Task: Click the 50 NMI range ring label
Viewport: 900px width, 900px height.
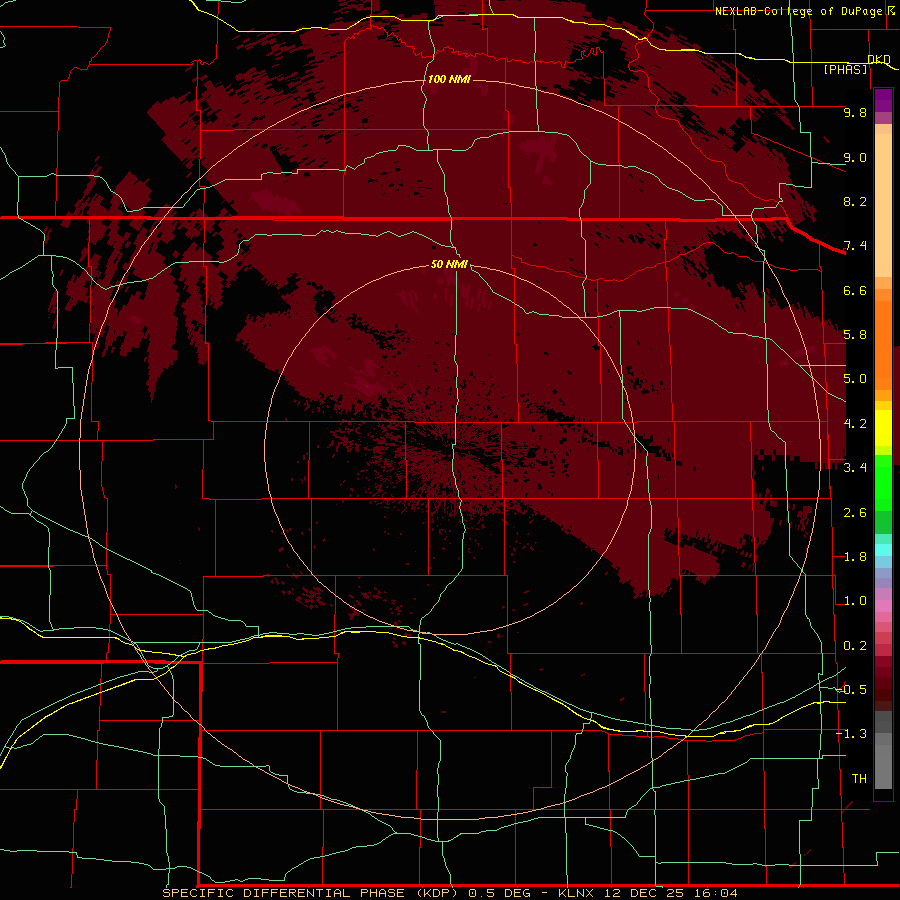Action: coord(449,264)
